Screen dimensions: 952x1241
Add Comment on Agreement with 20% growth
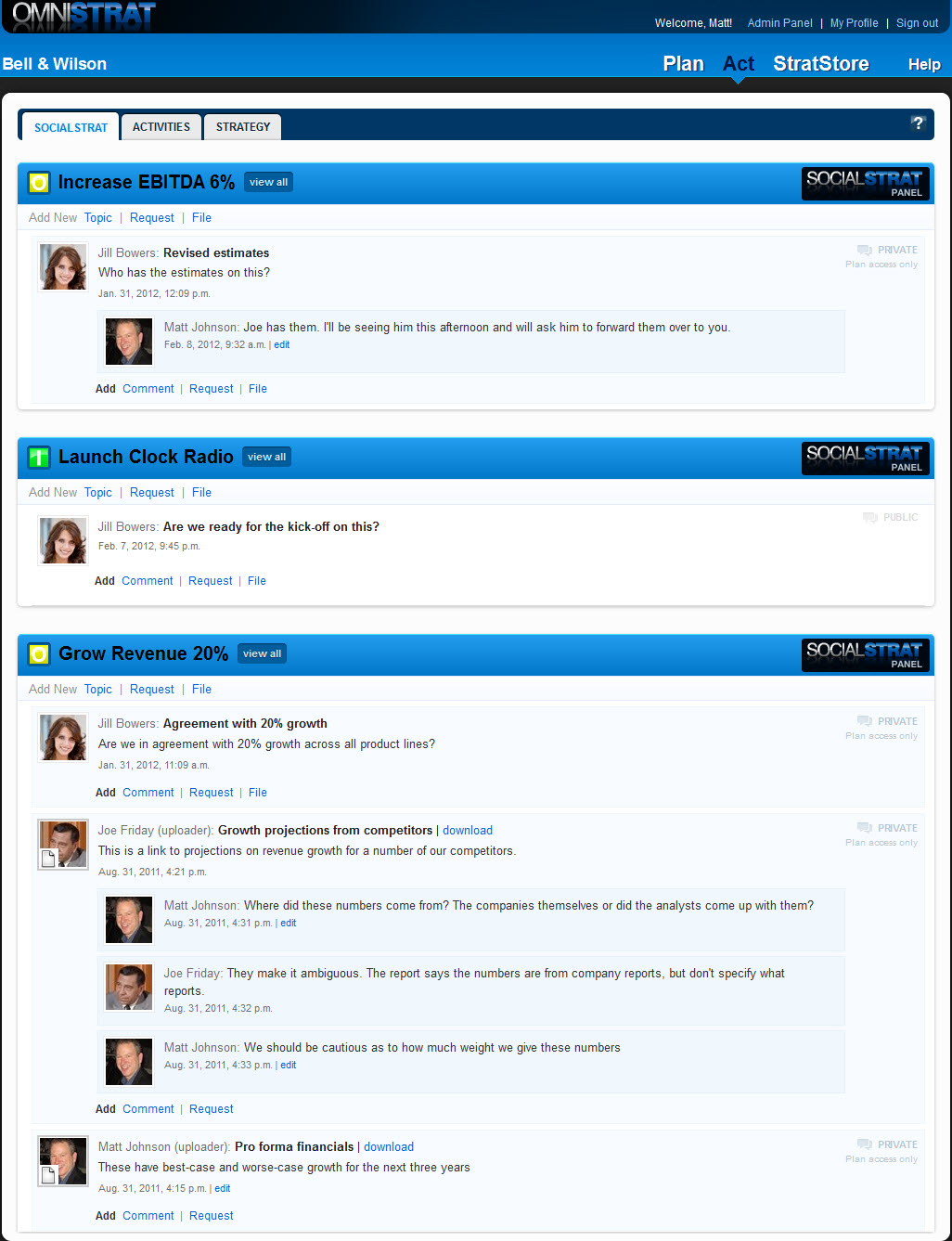click(148, 793)
